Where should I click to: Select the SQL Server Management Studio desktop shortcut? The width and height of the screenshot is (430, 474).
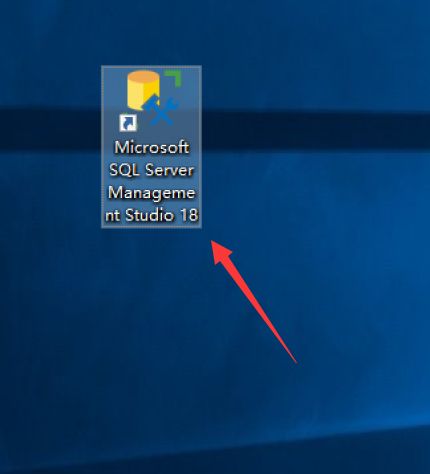click(x=151, y=147)
